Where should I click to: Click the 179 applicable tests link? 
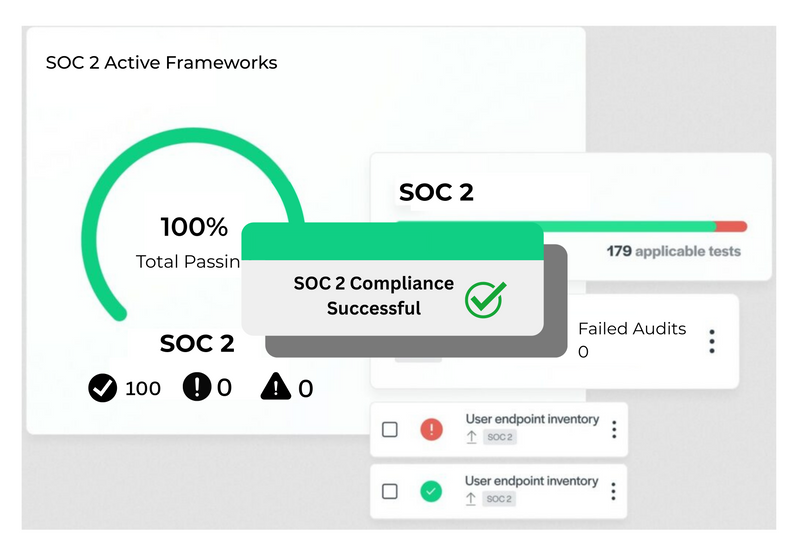pos(673,251)
